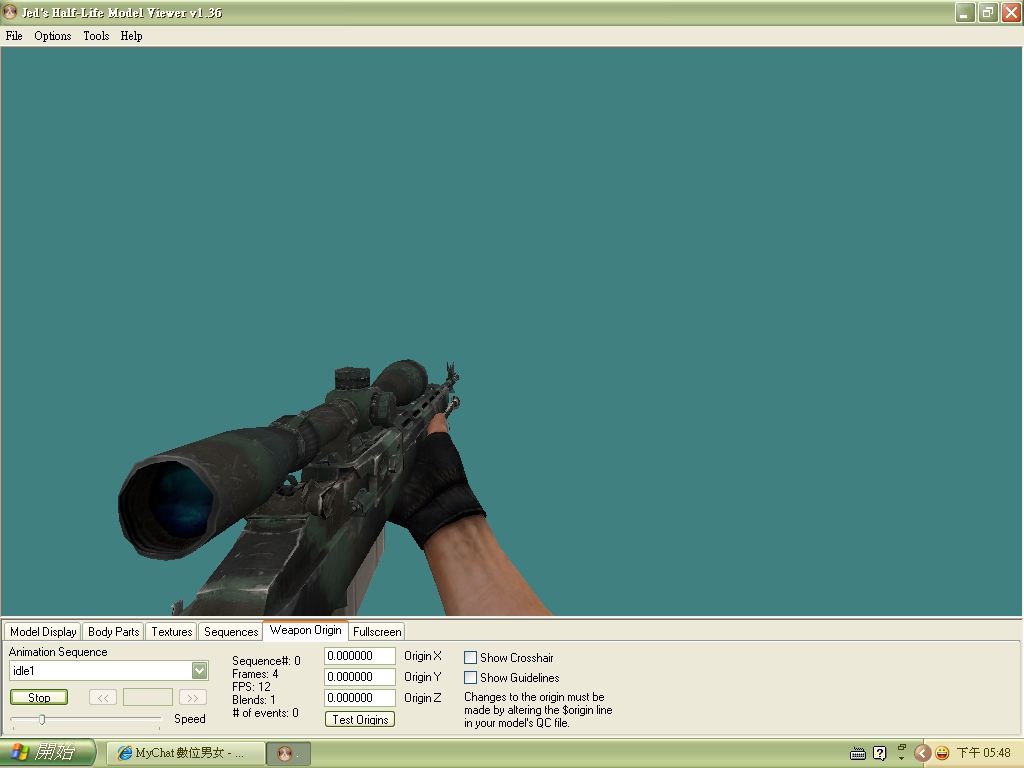Switch to the Sequences tab
The width and height of the screenshot is (1024, 768).
pyautogui.click(x=231, y=632)
